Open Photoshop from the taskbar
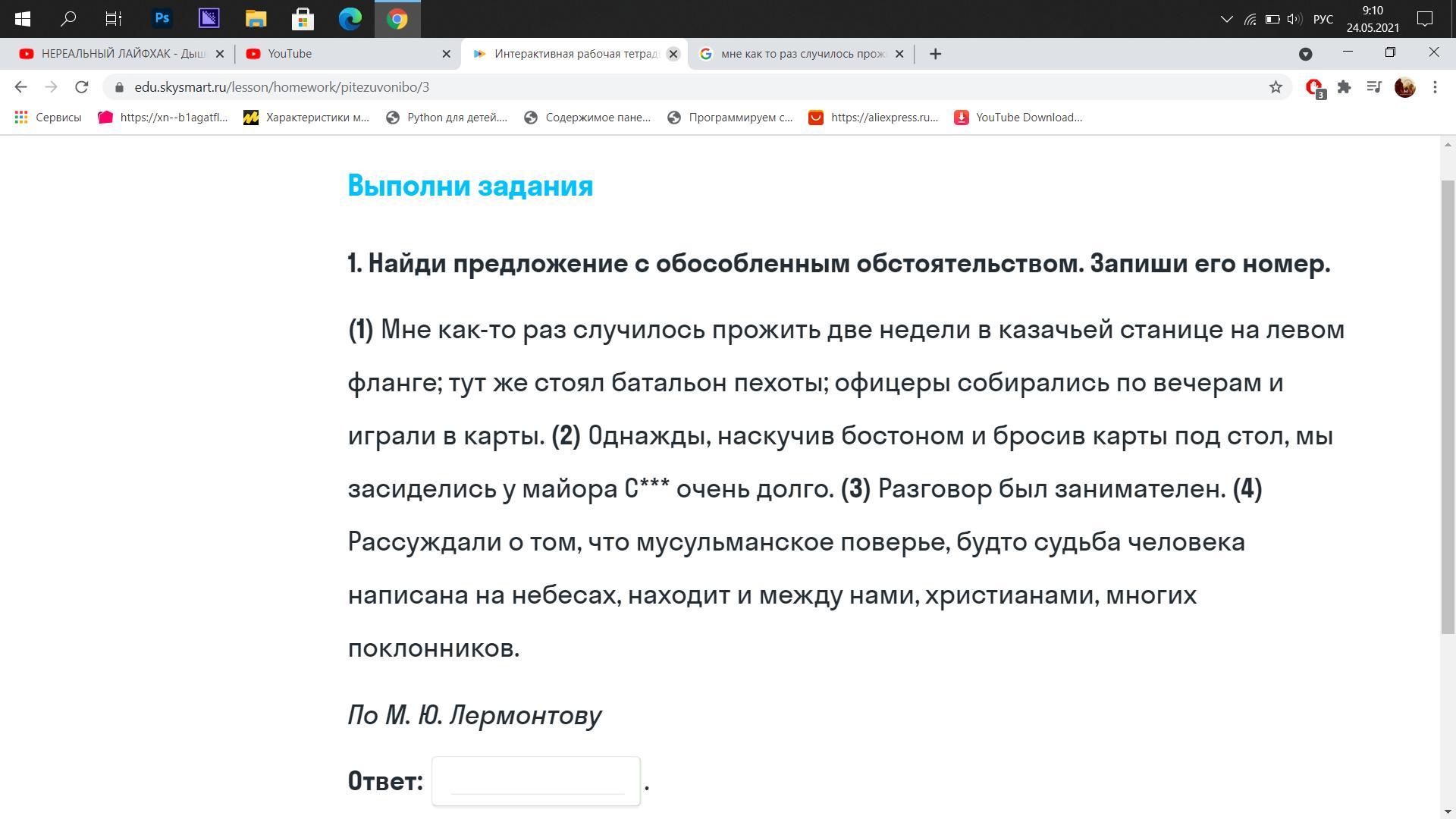Screen dimensions: 1456x819 (162, 18)
